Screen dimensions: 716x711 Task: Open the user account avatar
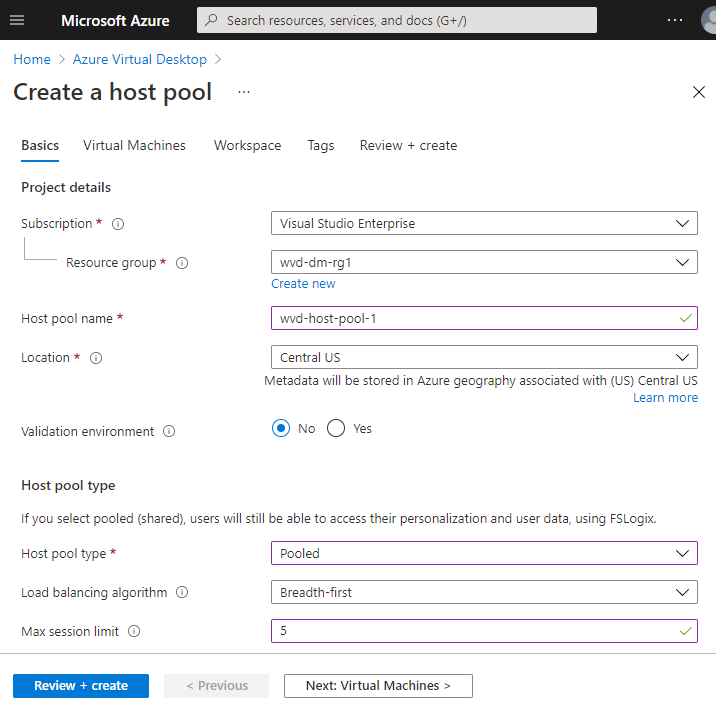pos(709,20)
